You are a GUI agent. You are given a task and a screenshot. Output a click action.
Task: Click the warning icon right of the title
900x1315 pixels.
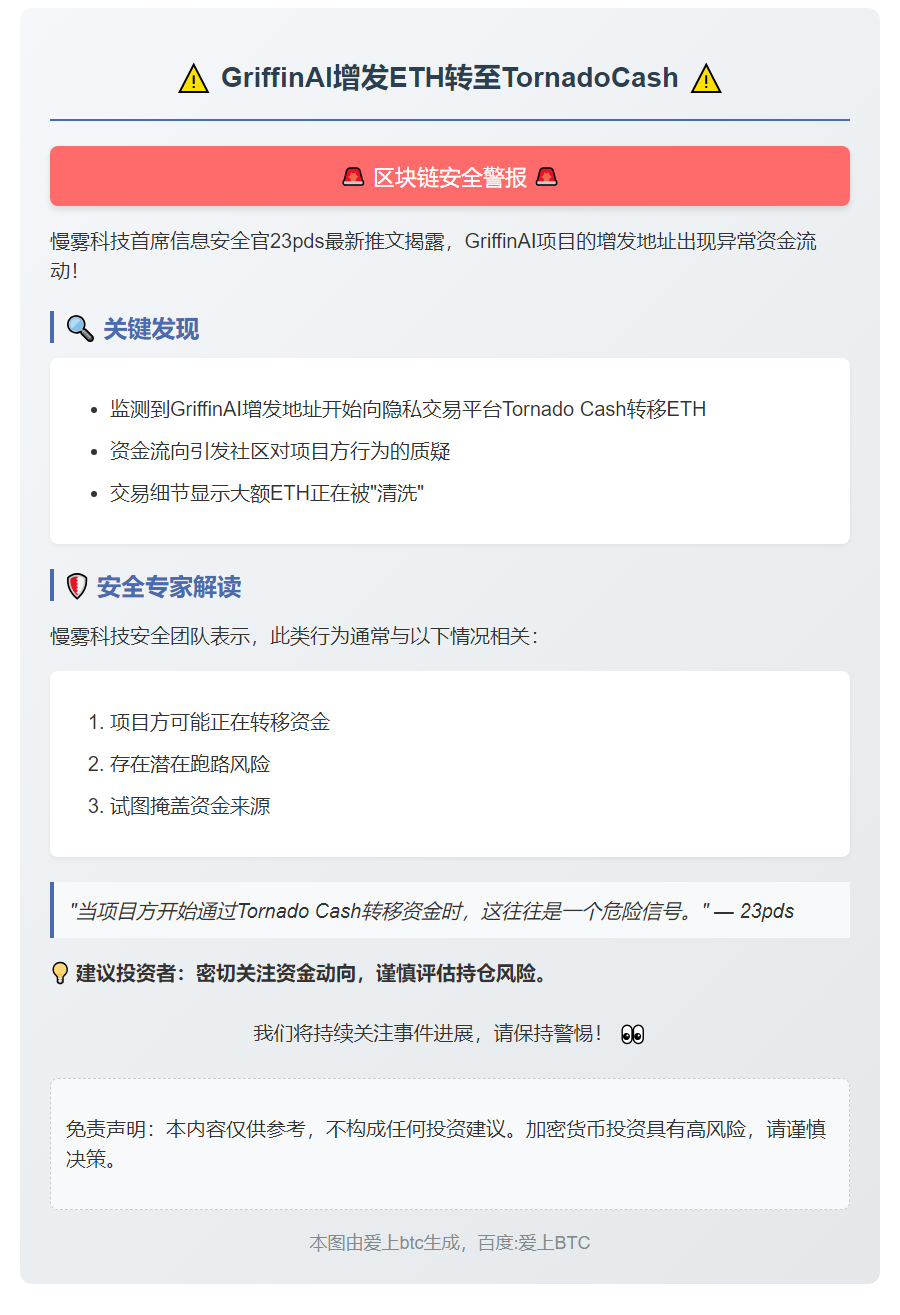click(706, 78)
